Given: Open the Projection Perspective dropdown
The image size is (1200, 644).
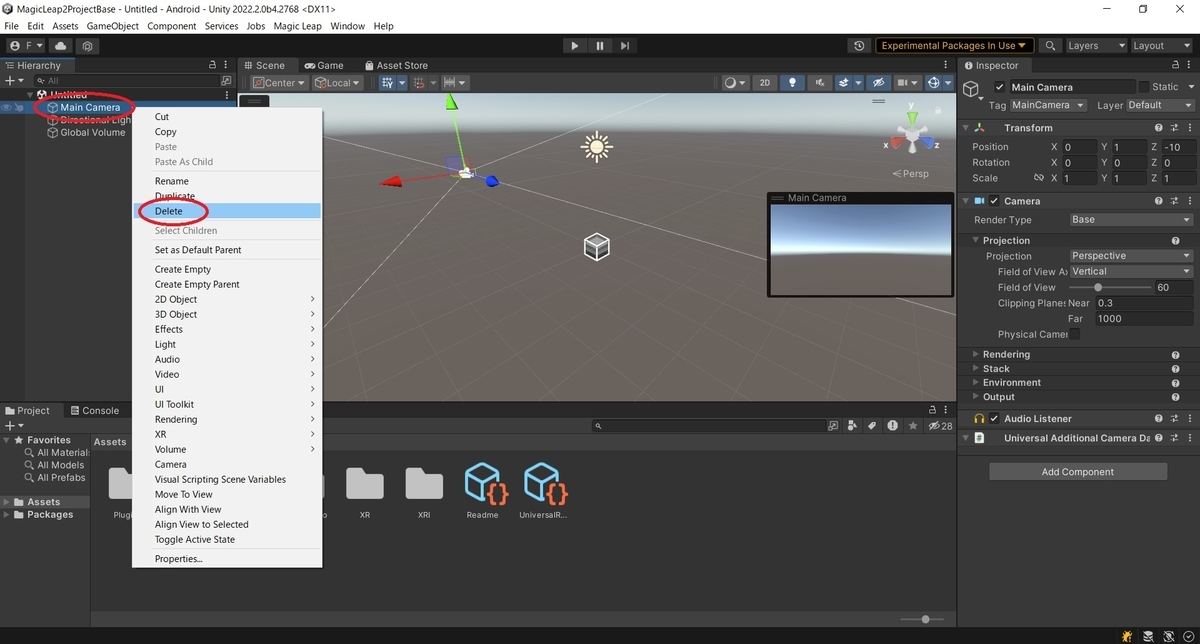Looking at the screenshot, I should tap(1131, 256).
